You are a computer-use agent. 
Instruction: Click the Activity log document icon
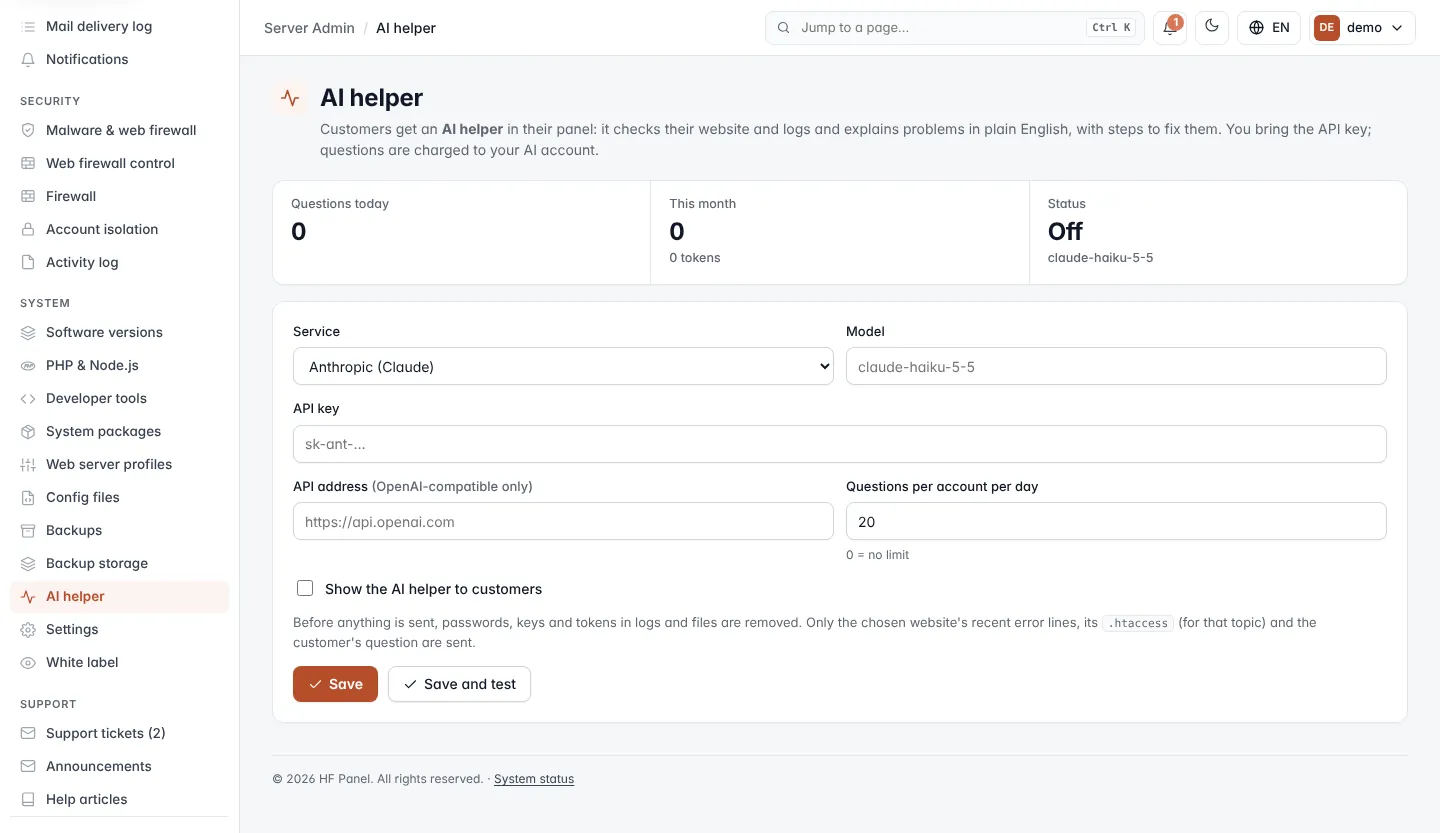pyautogui.click(x=28, y=262)
